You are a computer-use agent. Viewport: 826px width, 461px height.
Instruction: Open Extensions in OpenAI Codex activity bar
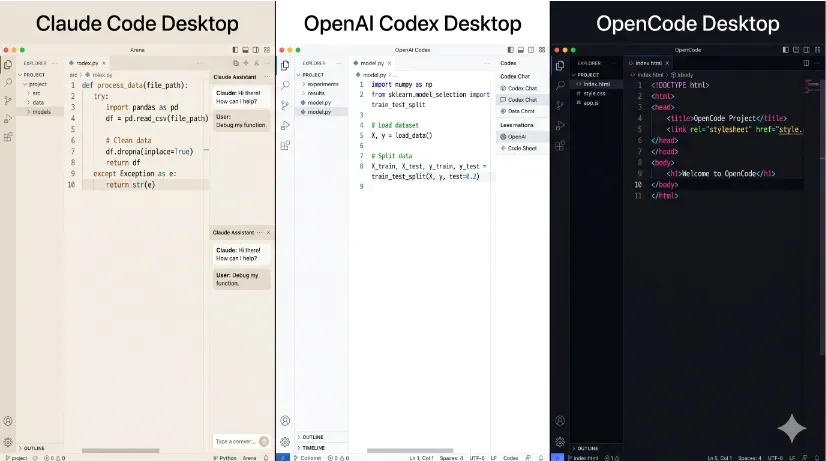click(285, 145)
